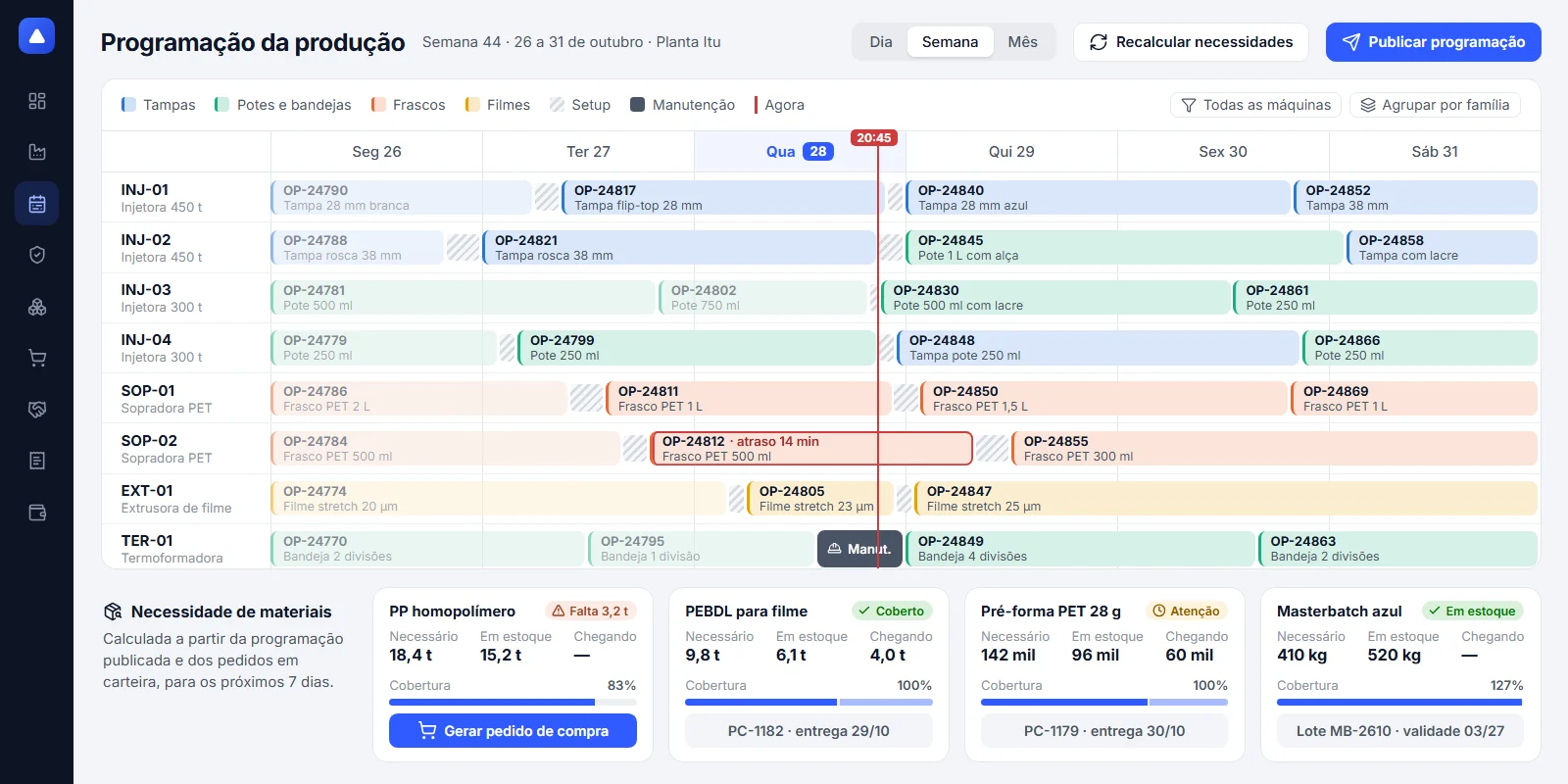
Task: Click the warning triangle in Falta 3,2 t badge
Action: 559,611
